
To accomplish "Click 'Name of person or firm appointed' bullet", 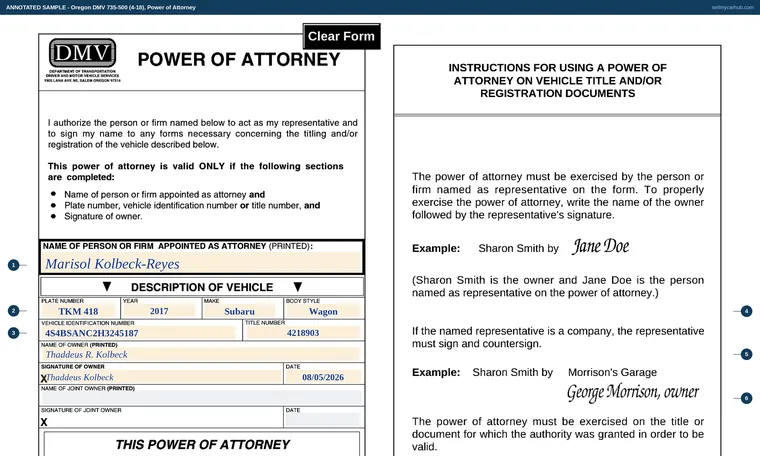I will pos(164,194).
